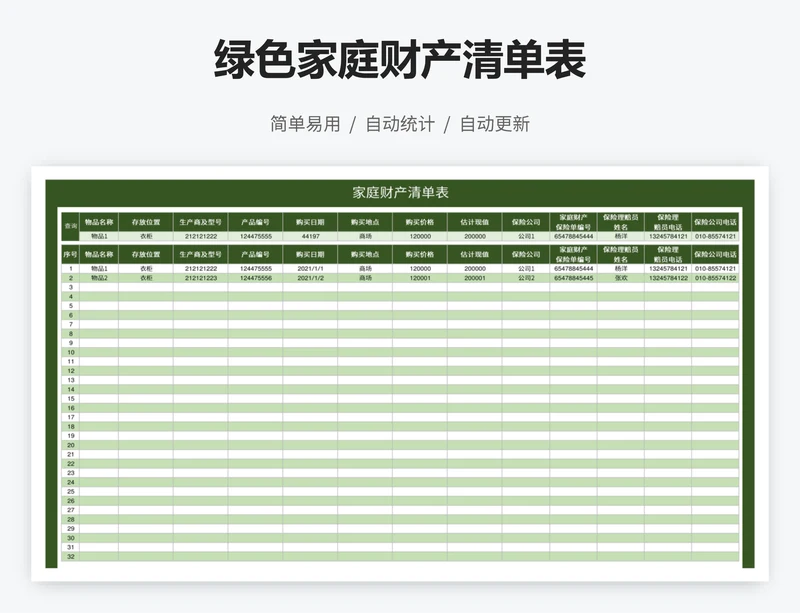The image size is (800, 613).
Task: Click the 简单易用 subtitle text
Action: (x=305, y=124)
